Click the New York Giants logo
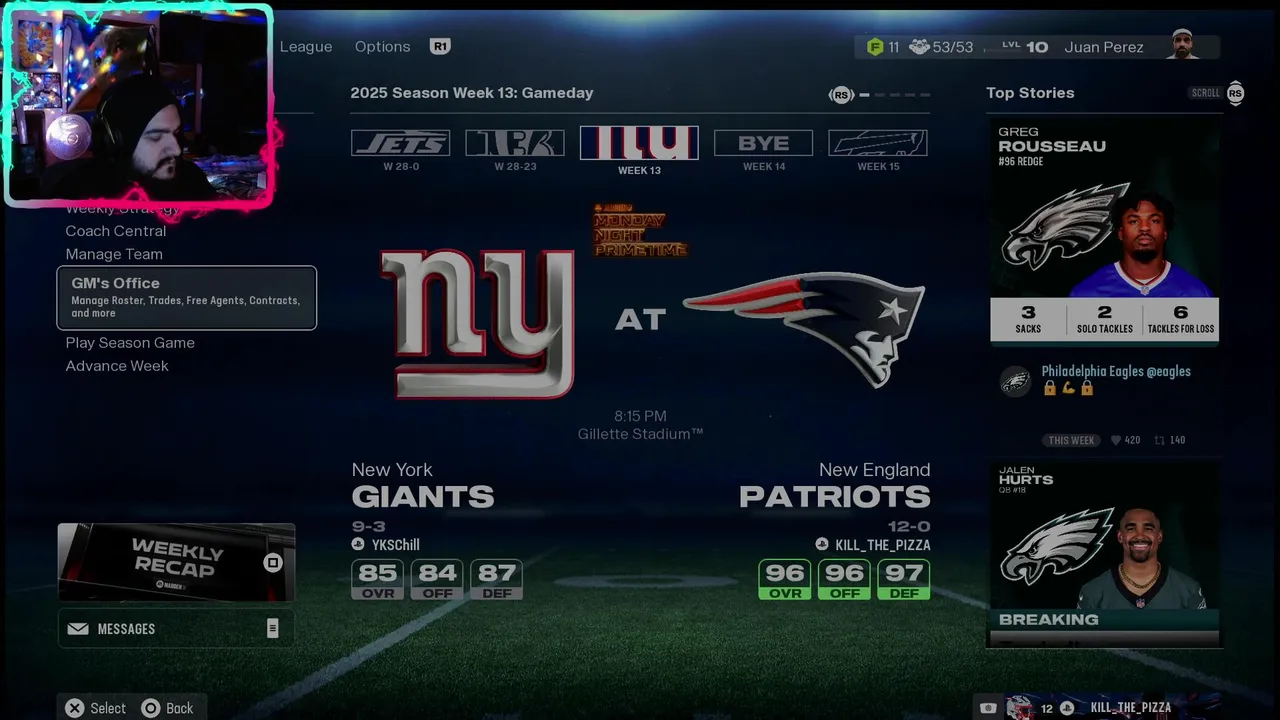Viewport: 1280px width, 720px height. 478,323
